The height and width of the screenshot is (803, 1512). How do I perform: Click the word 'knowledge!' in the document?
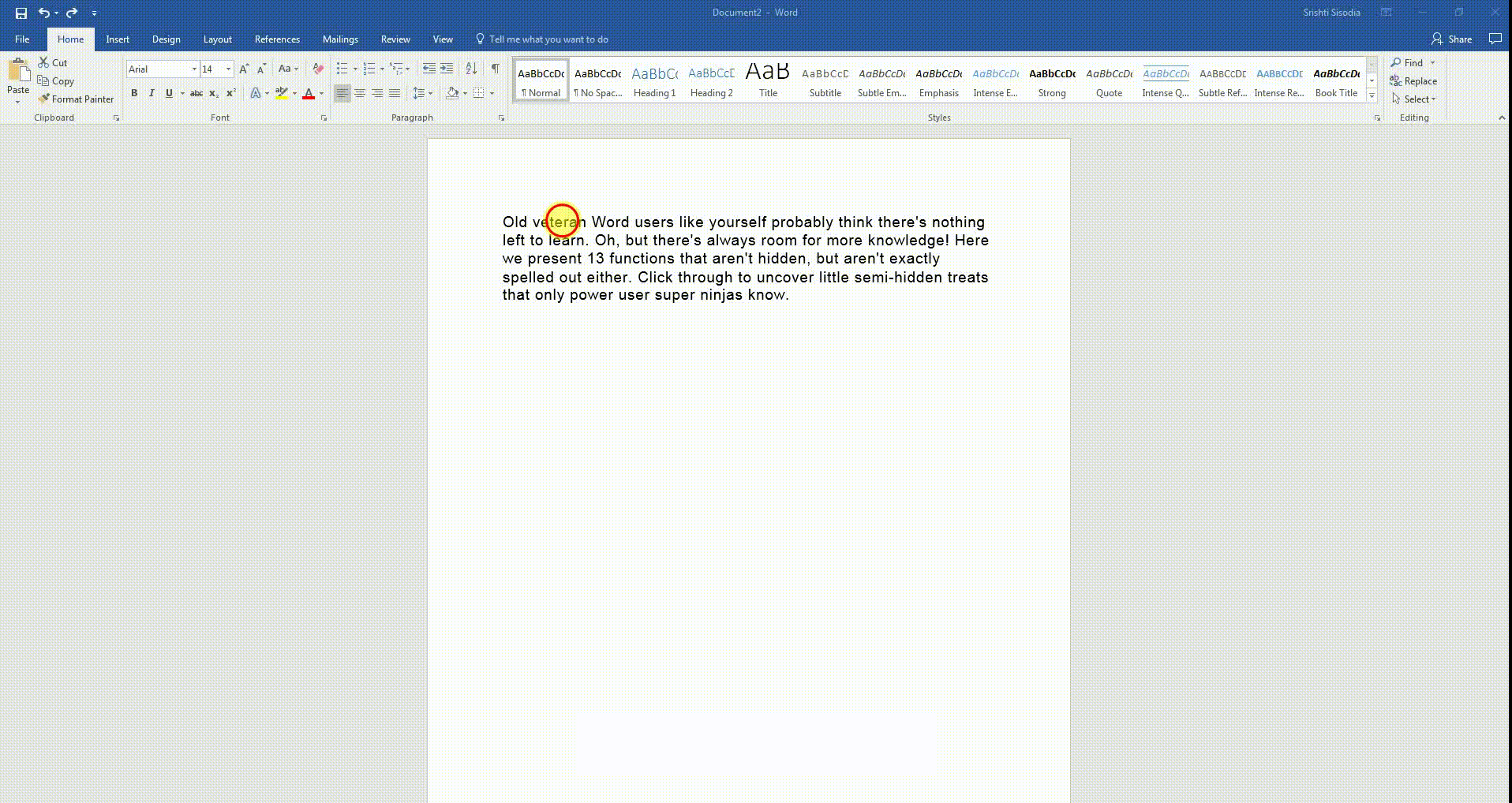click(908, 241)
